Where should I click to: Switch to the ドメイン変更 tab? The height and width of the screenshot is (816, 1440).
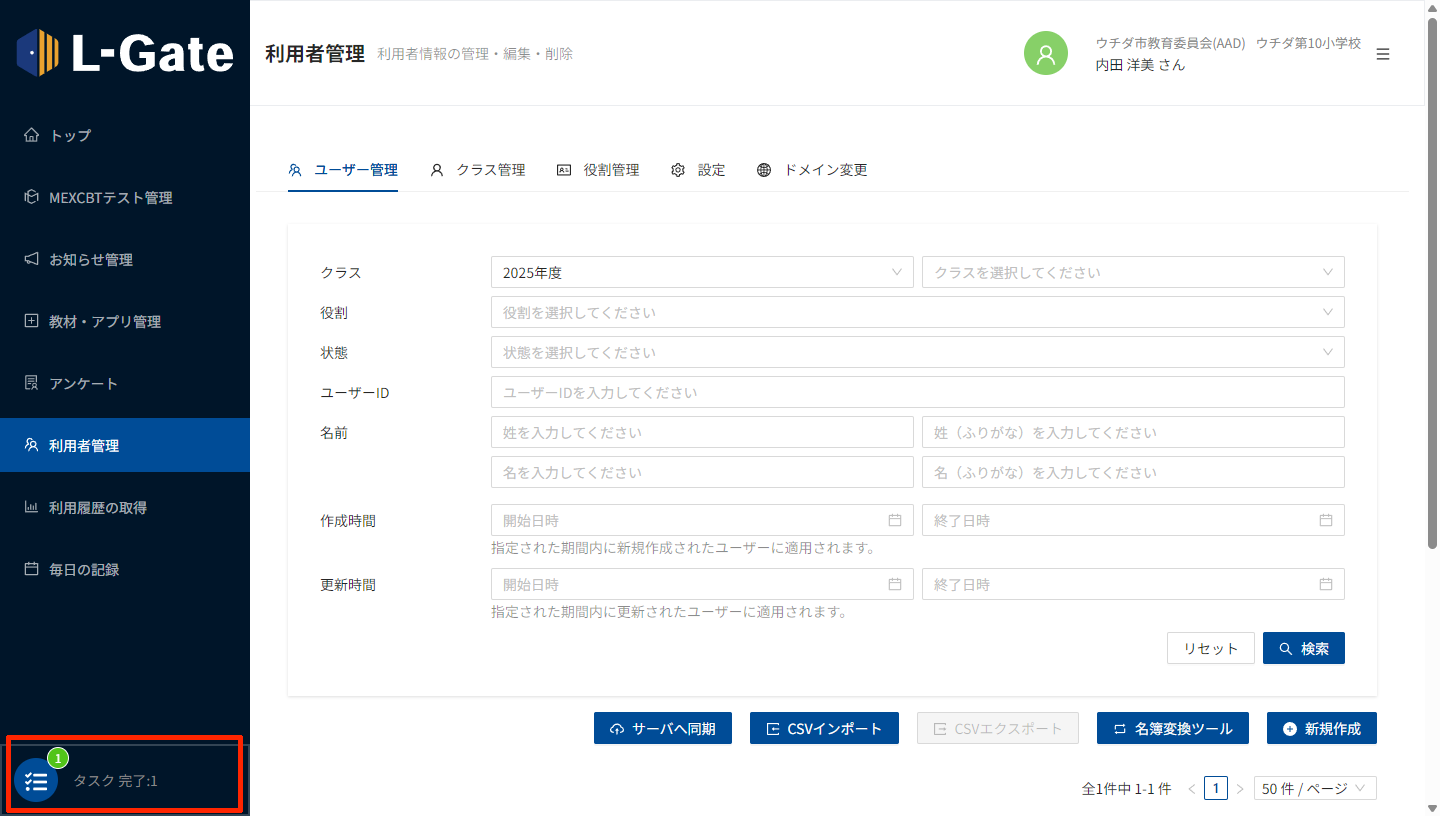point(812,170)
